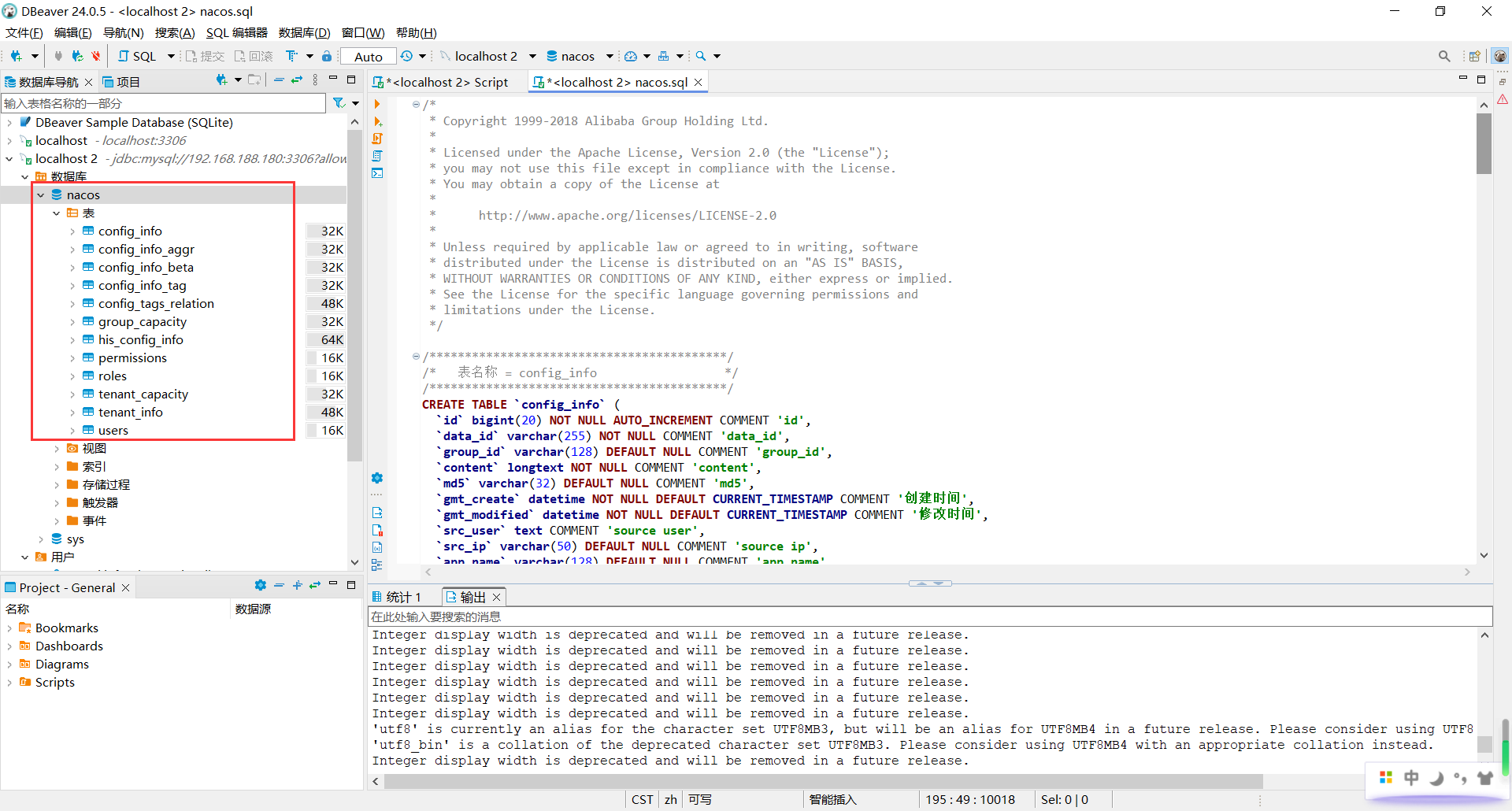This screenshot has height=811, width=1512.
Task: Expand the config_info table node
Action: tap(72, 231)
